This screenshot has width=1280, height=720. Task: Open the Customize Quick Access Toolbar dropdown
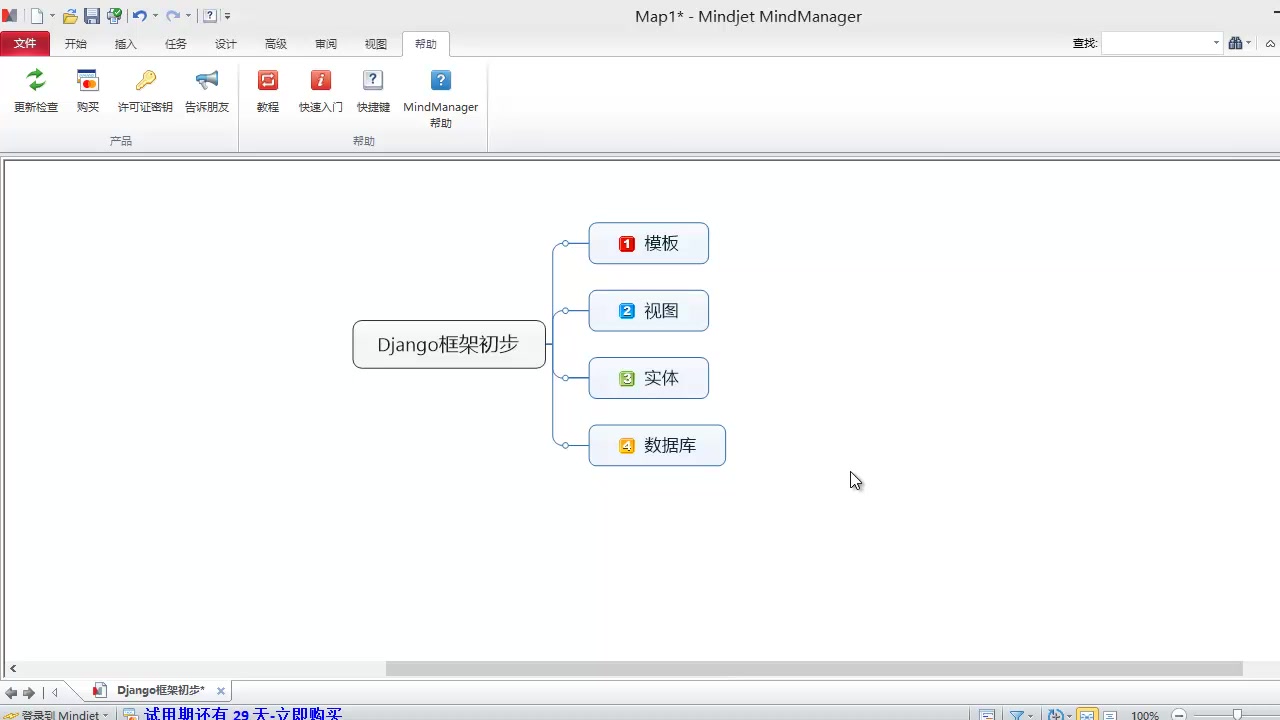228,16
